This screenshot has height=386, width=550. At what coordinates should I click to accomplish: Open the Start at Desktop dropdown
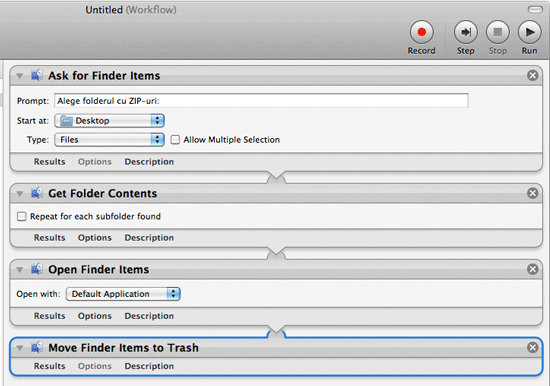(109, 121)
